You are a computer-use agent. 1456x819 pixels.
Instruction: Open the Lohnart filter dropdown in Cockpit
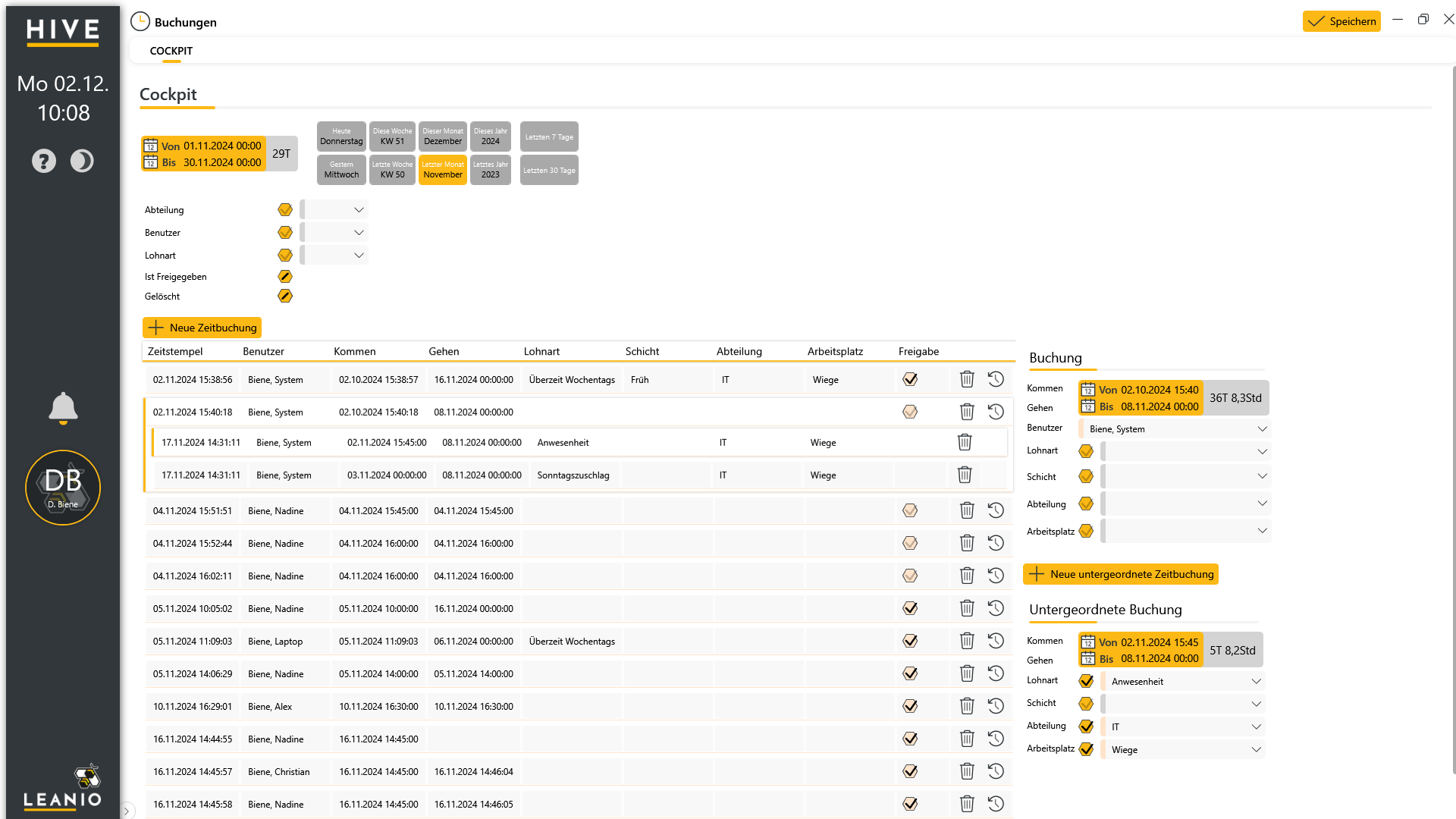point(334,256)
